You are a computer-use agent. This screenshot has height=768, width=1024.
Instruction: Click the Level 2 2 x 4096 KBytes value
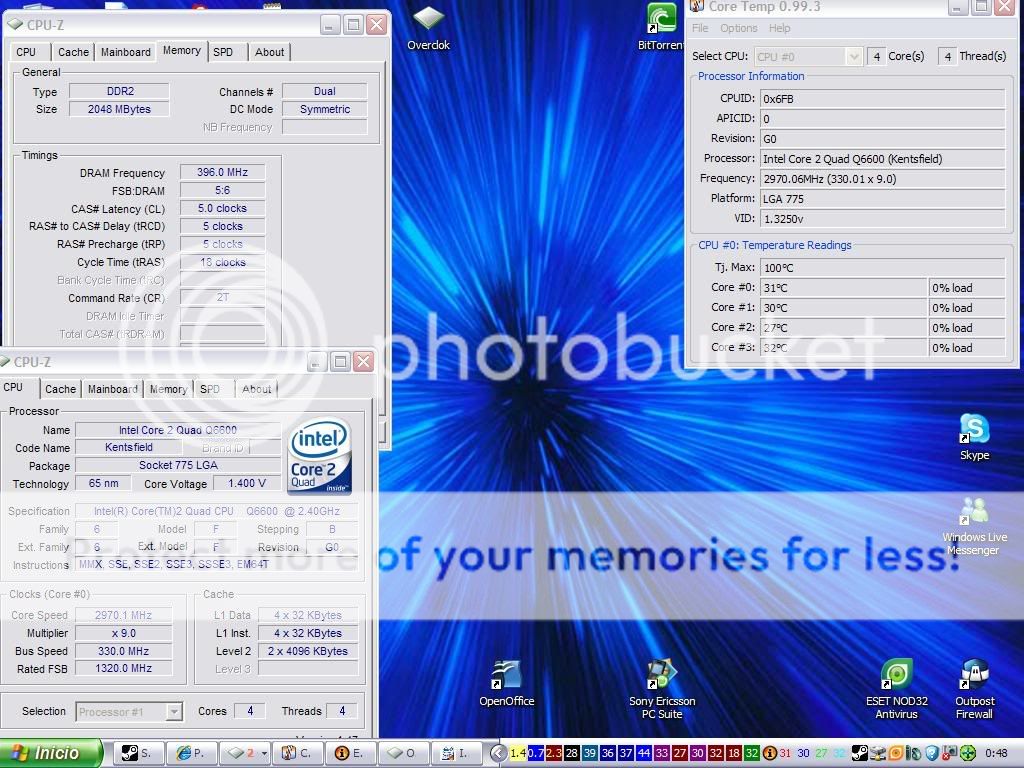[308, 651]
